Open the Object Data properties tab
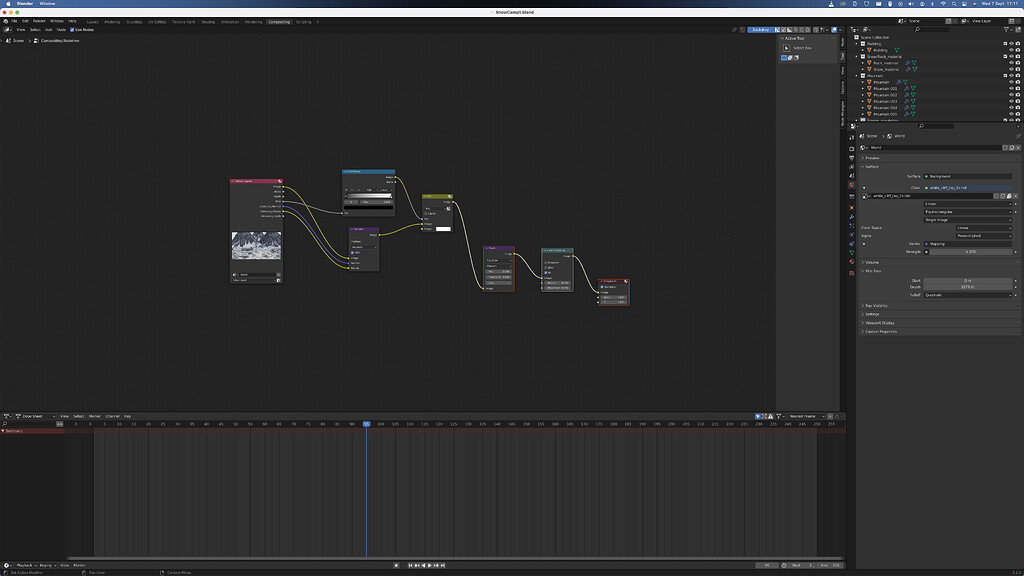1024x576 pixels. pyautogui.click(x=852, y=253)
